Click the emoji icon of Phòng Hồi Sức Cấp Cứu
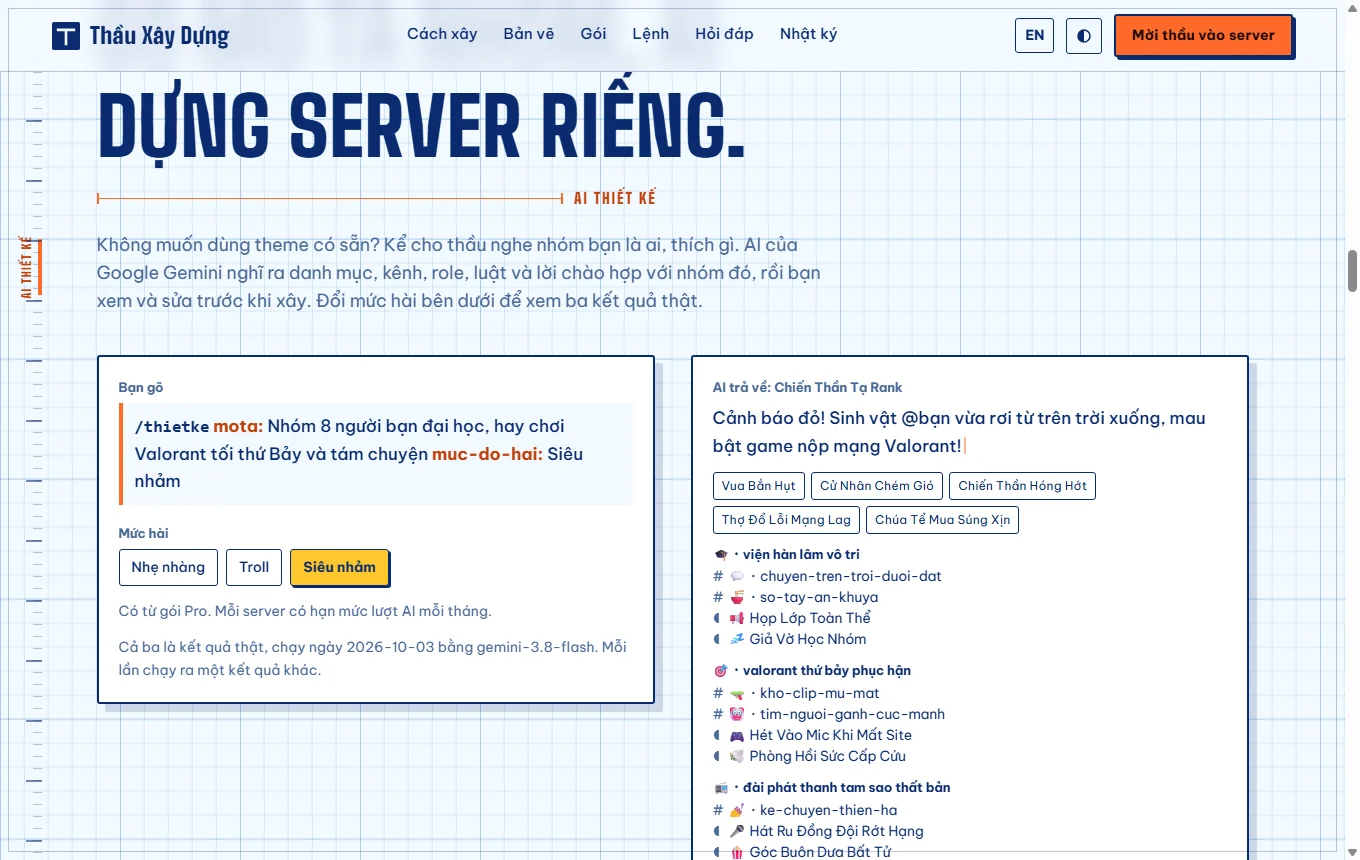Image resolution: width=1360 pixels, height=860 pixels. (737, 756)
